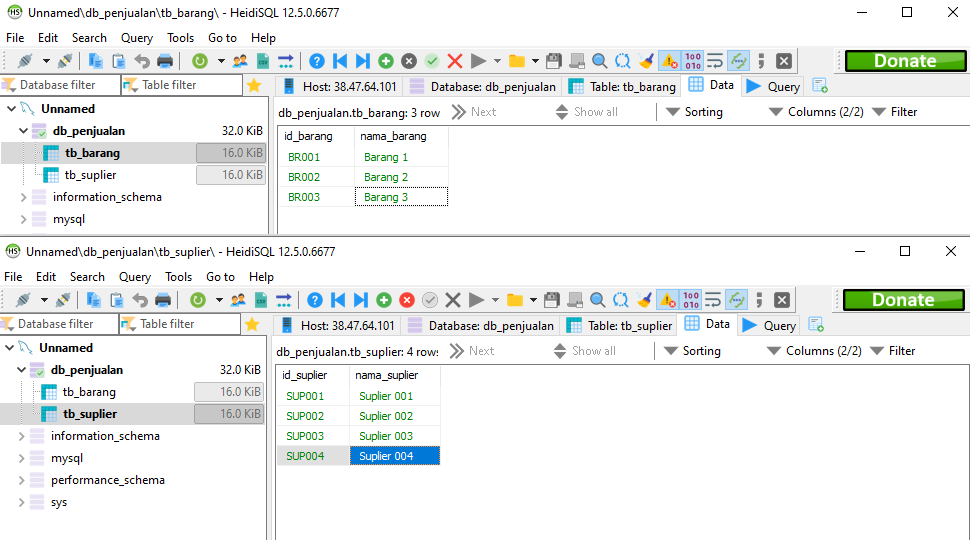Click Table filter field in bottom window
970x540 pixels.
coord(180,324)
